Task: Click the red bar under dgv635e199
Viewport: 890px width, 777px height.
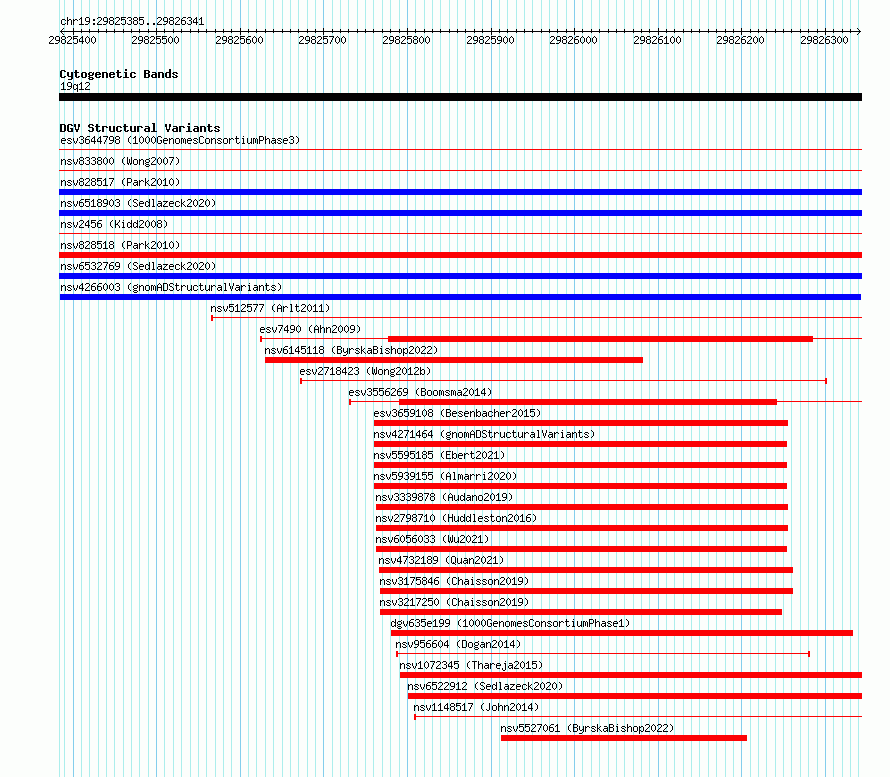Action: 622,633
